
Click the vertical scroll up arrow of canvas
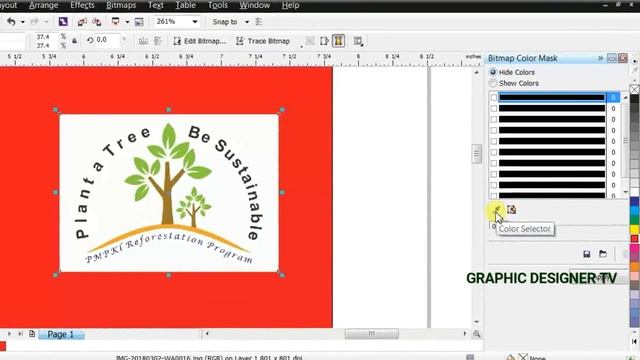click(x=476, y=72)
